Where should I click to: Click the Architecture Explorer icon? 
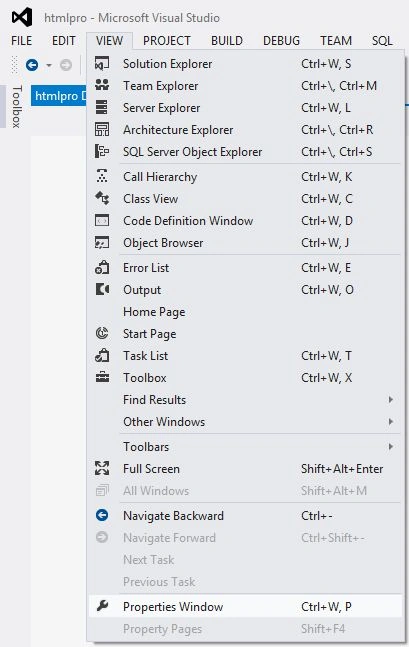coord(102,130)
